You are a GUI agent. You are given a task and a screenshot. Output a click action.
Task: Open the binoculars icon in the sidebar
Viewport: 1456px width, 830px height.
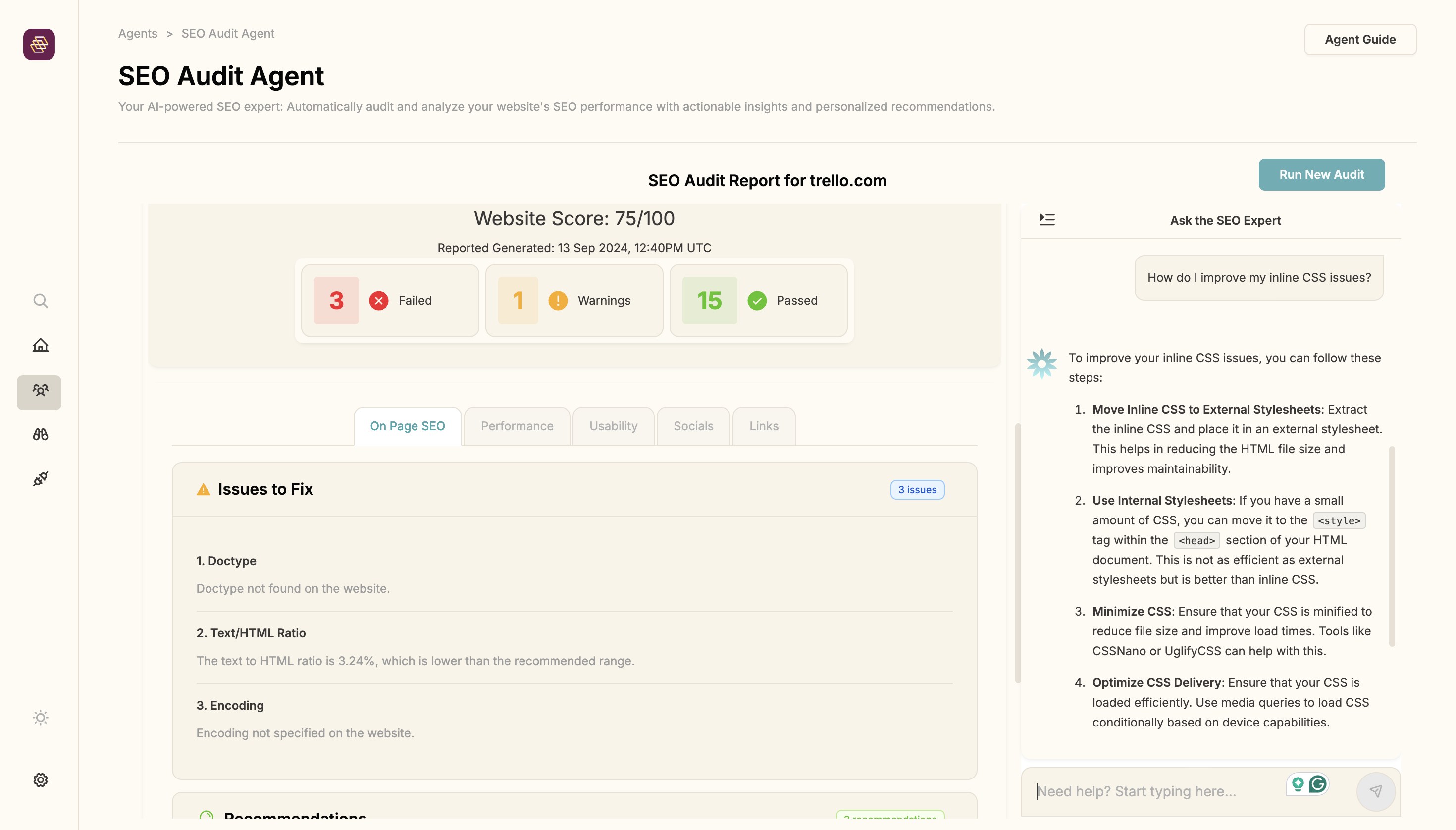tap(40, 434)
